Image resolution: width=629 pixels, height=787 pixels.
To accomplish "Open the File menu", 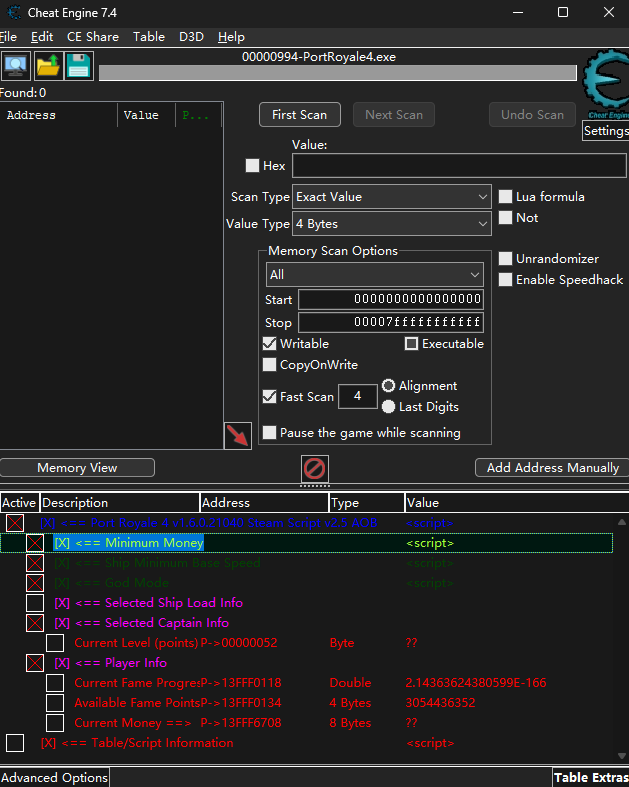I will pos(8,37).
